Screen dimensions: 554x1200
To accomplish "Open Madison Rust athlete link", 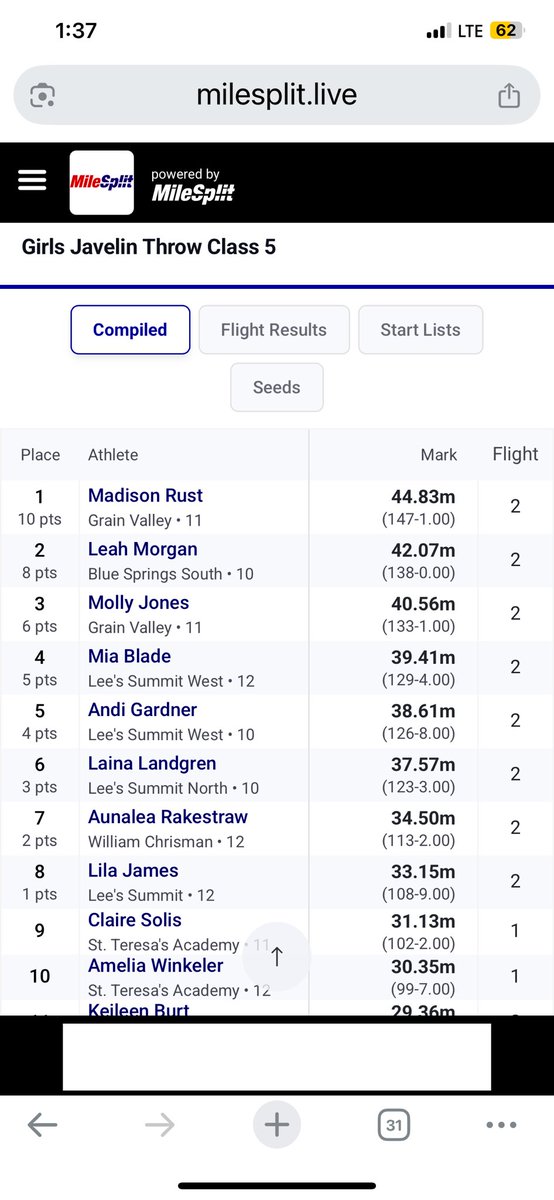I will pyautogui.click(x=146, y=495).
